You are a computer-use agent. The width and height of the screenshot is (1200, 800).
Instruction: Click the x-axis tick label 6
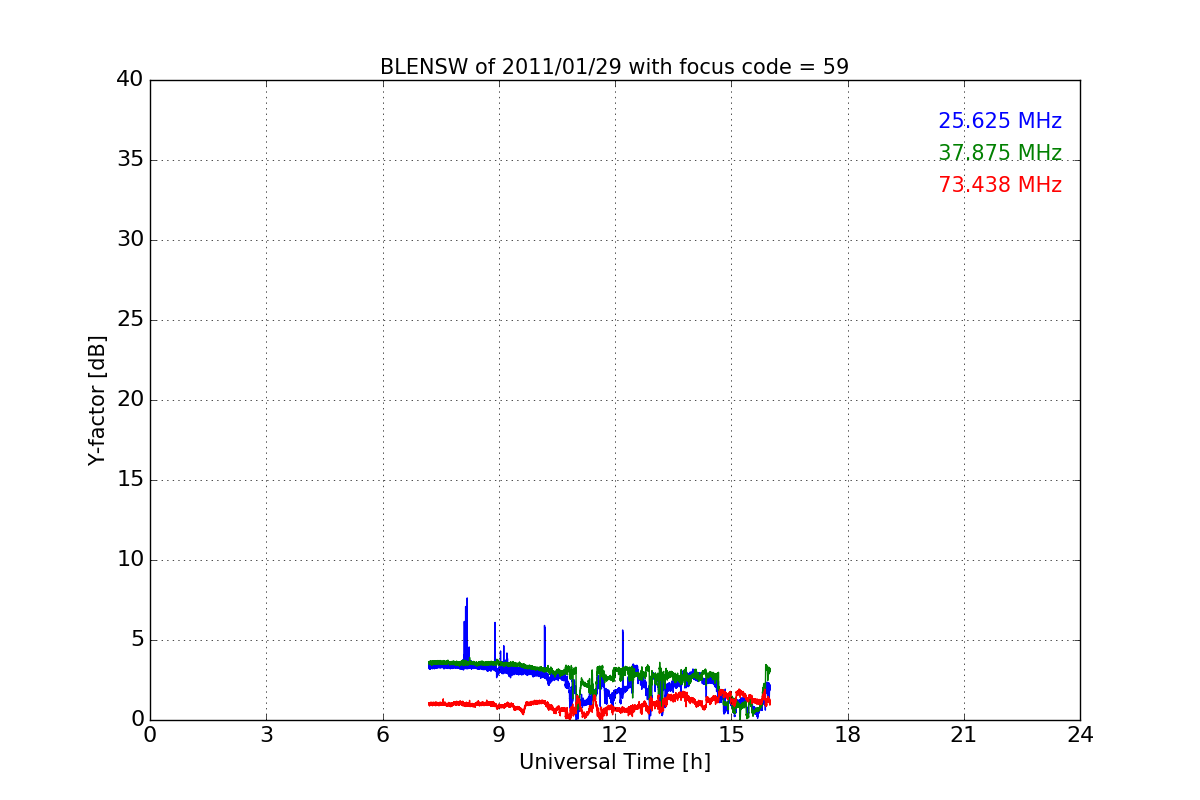[x=382, y=735]
